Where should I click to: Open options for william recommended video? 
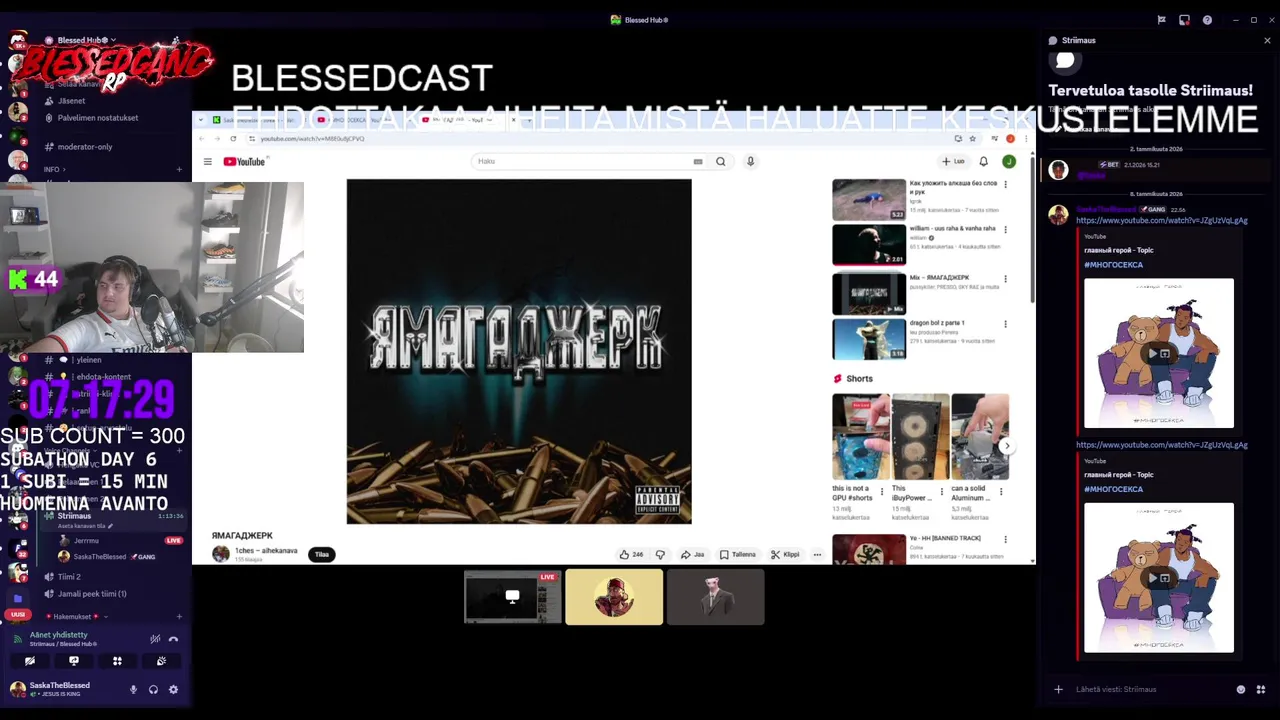1005,230
